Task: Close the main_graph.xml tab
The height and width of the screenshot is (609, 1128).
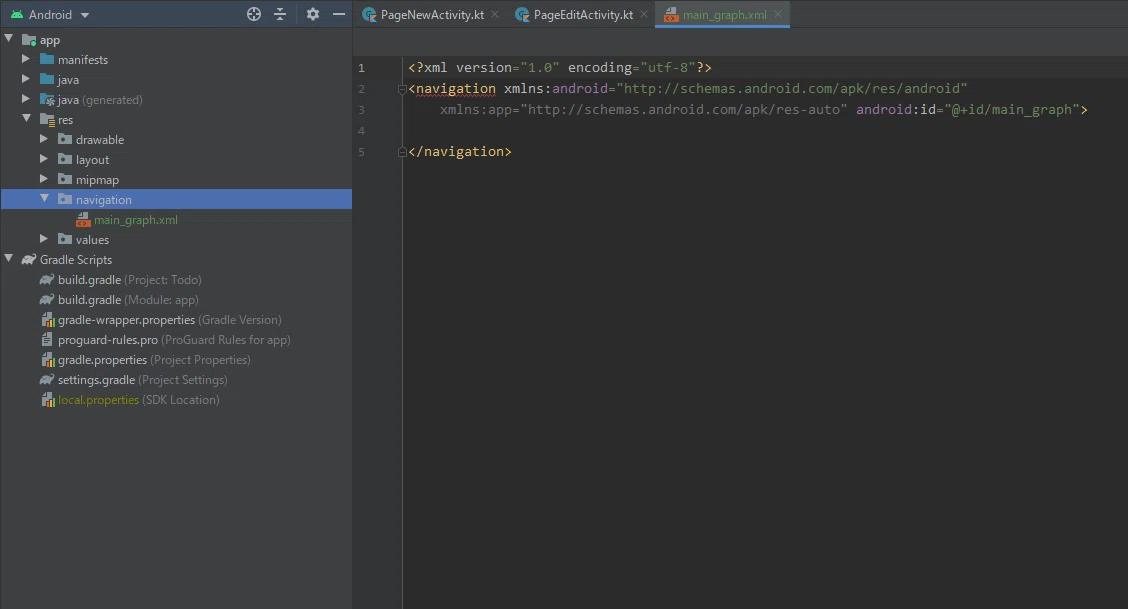Action: pyautogui.click(x=778, y=14)
